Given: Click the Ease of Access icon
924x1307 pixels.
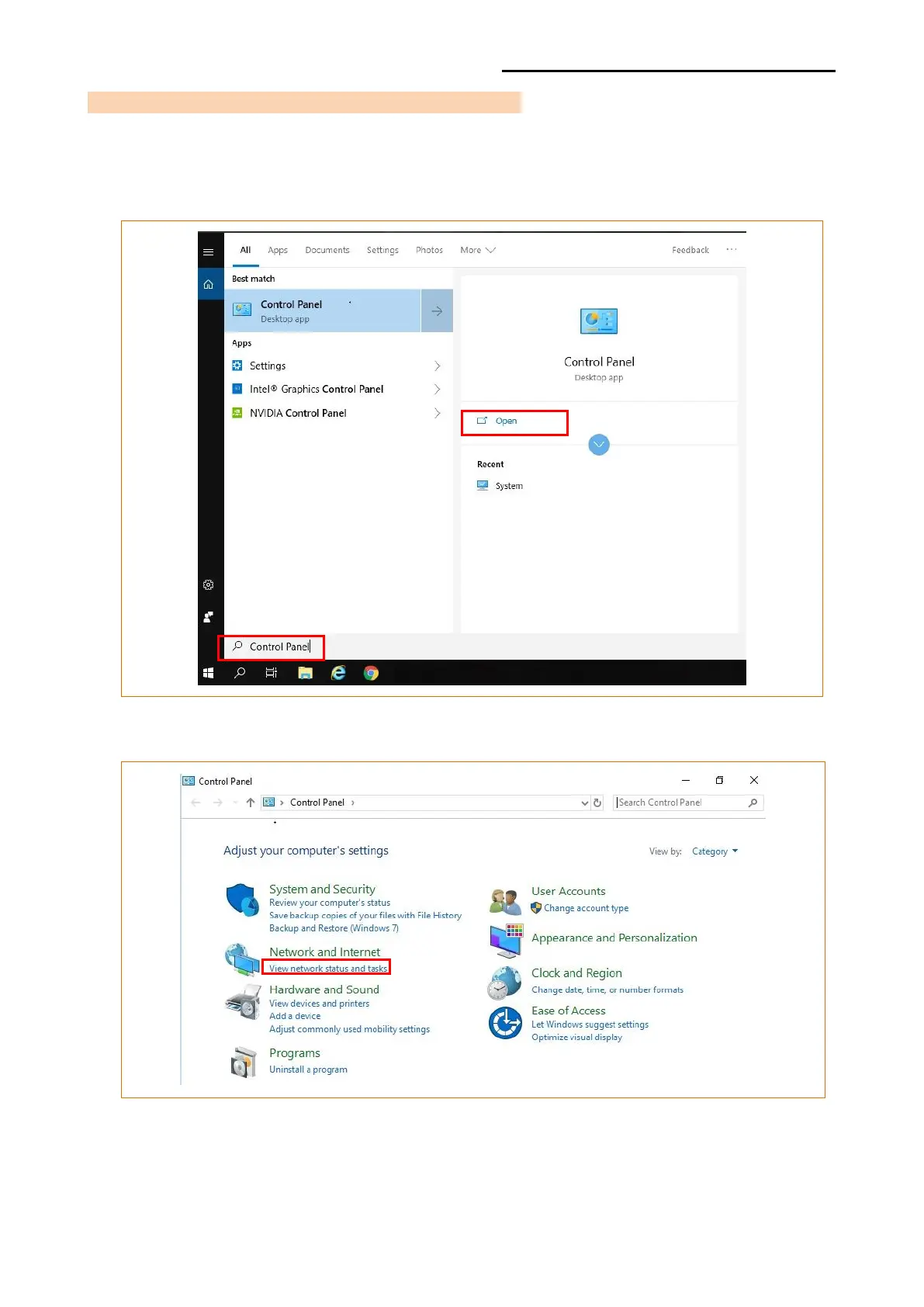Looking at the screenshot, I should (505, 1023).
